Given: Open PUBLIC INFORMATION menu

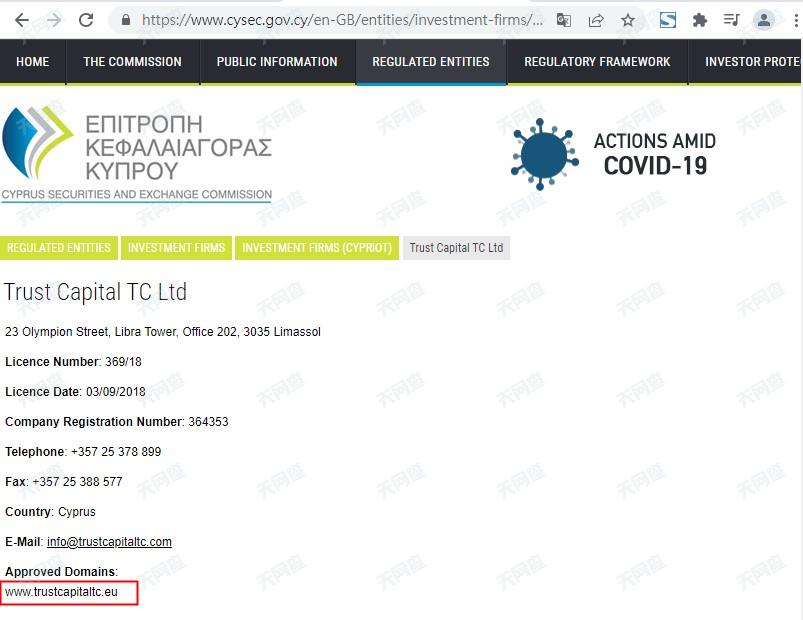Looking at the screenshot, I should (x=277, y=62).
